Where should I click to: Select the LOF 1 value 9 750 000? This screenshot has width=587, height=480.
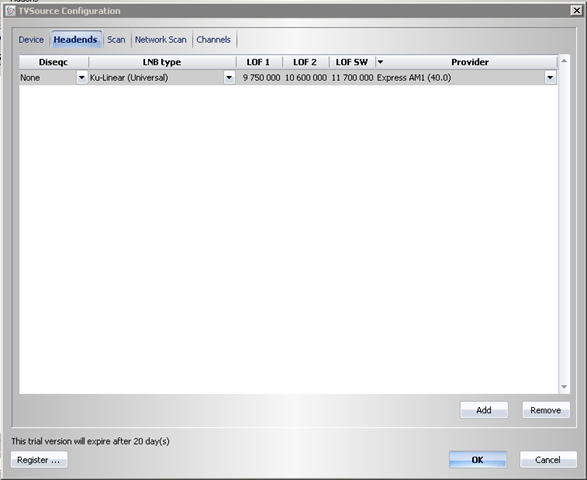point(261,78)
